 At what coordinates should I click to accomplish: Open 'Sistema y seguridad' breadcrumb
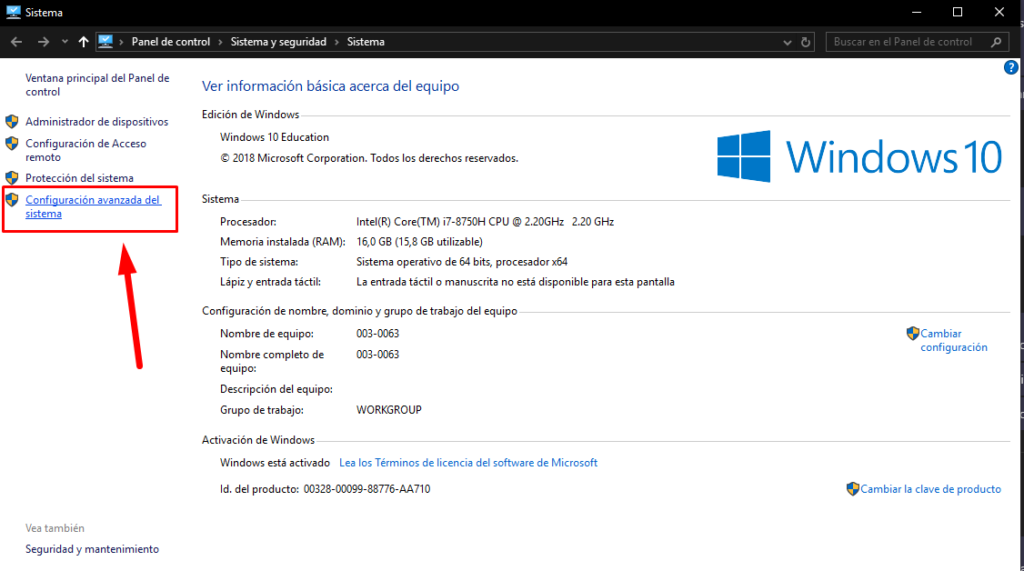point(278,42)
